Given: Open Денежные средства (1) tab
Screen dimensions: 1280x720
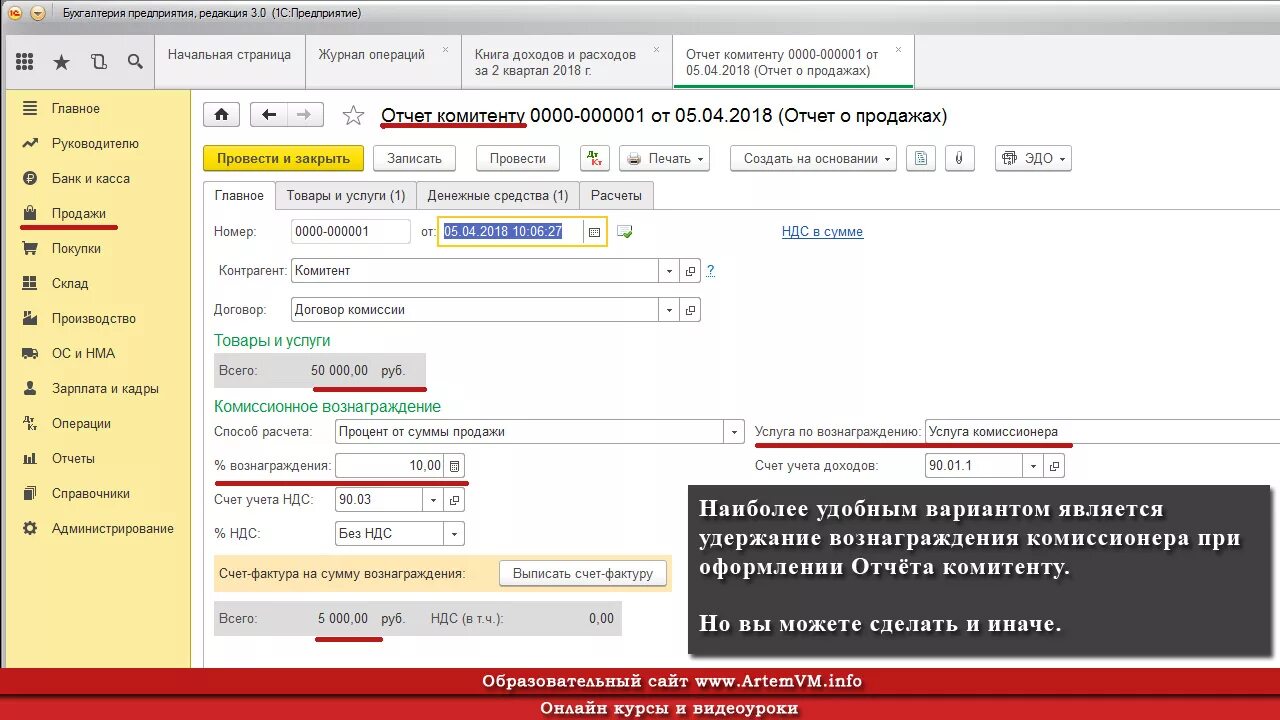Looking at the screenshot, I should coord(498,196).
